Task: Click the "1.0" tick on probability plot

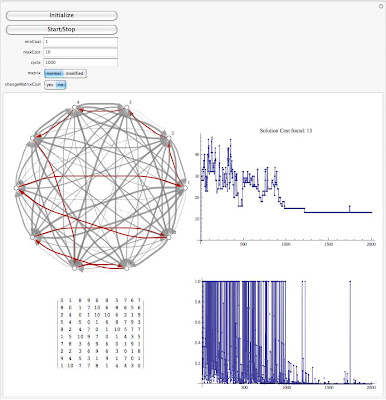Action: [197, 281]
